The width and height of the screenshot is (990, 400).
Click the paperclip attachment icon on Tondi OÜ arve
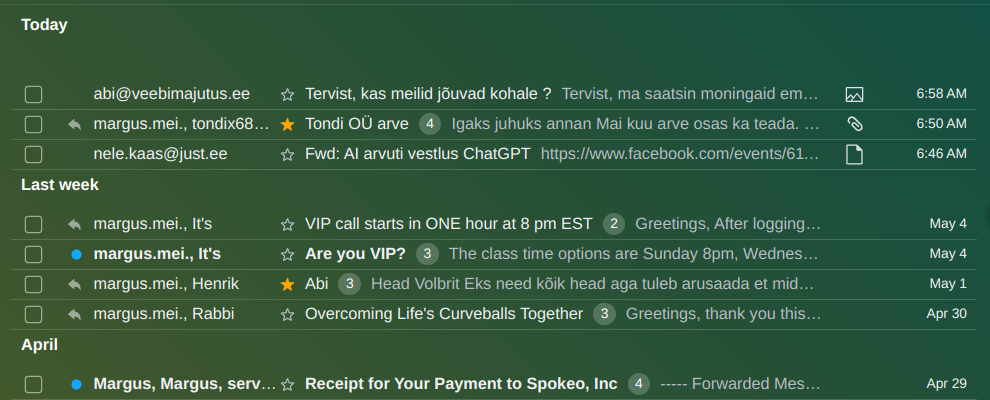coord(854,125)
